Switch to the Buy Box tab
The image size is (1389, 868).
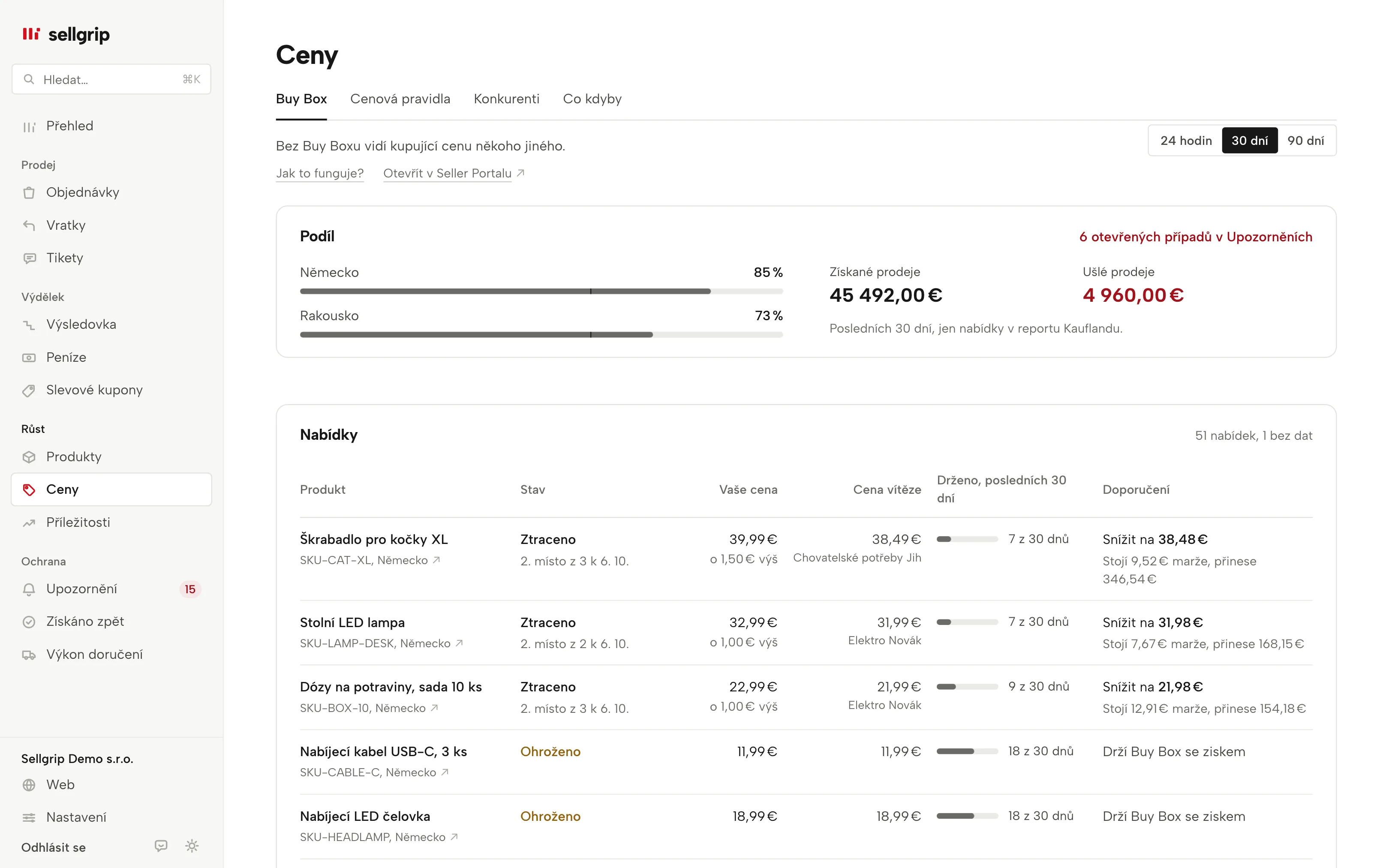pyautogui.click(x=301, y=99)
